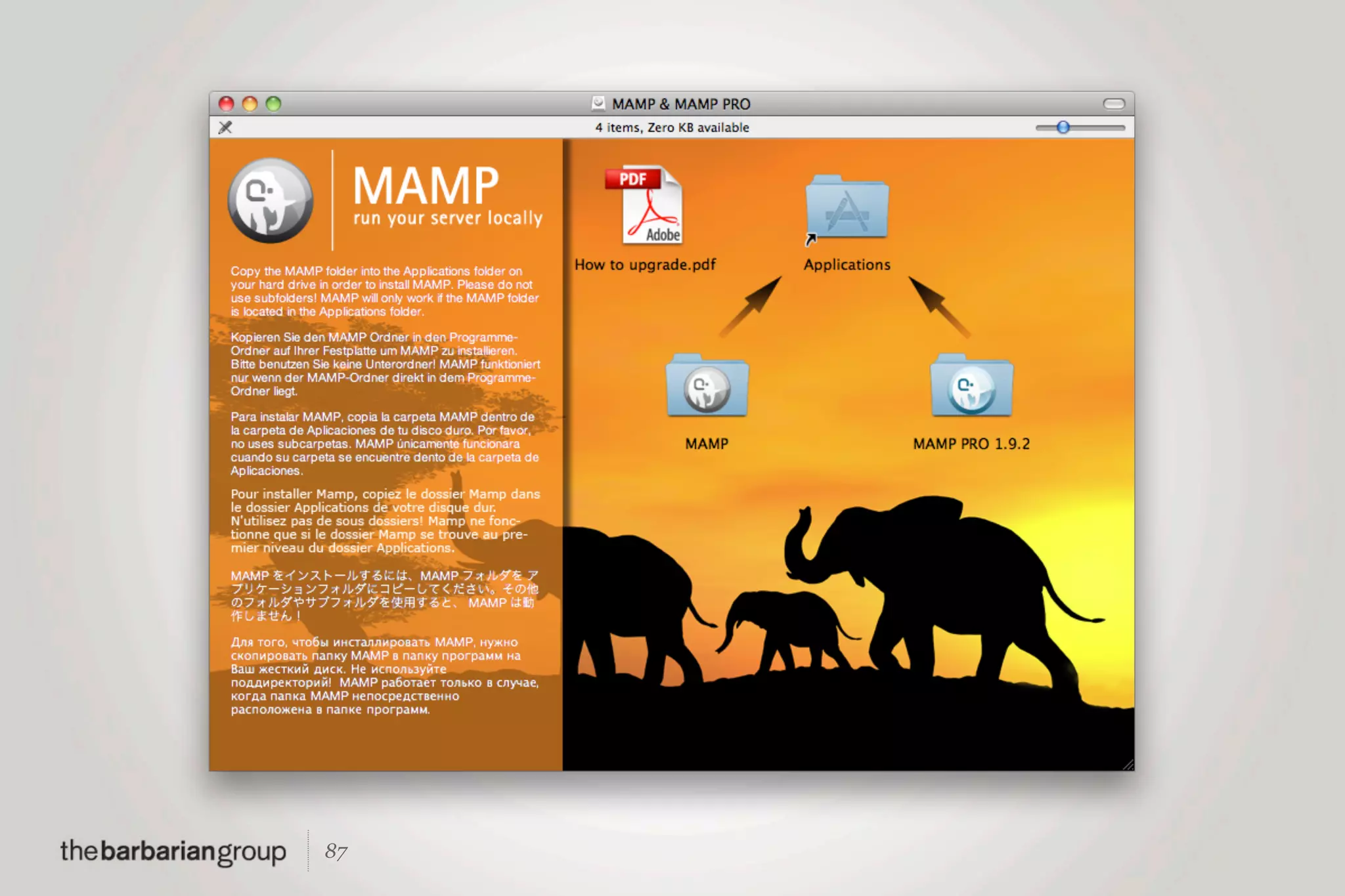Click the 'How to upgrade.pdf' file label
Viewport: 1345px width, 896px height.
(645, 265)
